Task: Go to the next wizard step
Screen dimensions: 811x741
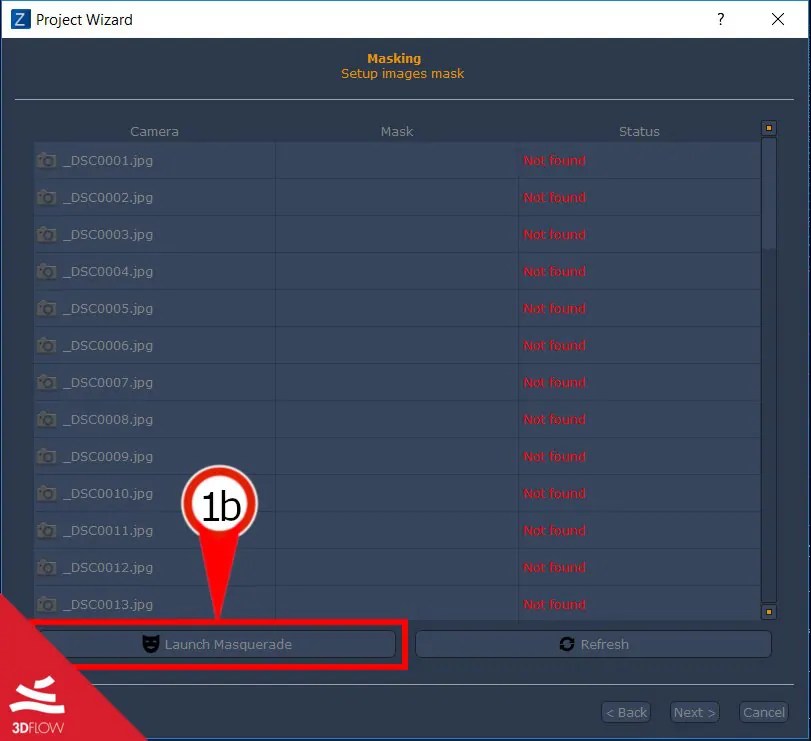Action: tap(694, 712)
